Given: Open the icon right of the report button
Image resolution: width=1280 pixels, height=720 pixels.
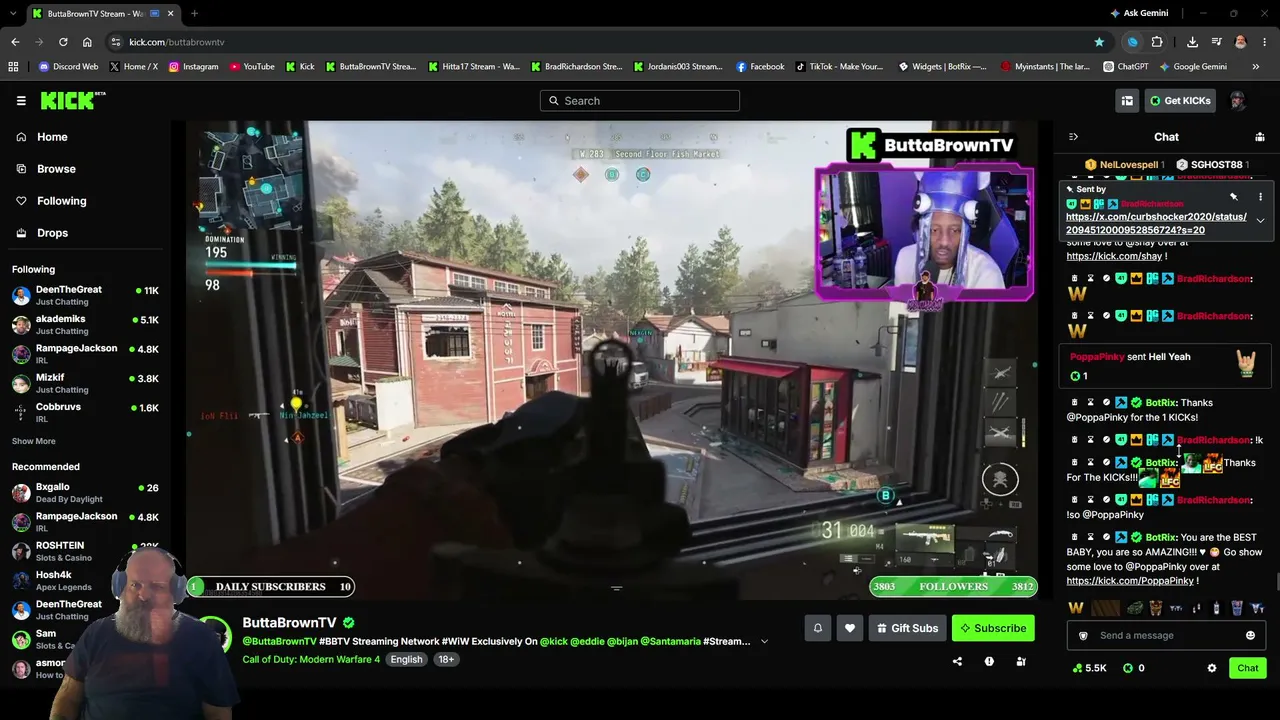Looking at the screenshot, I should (1021, 661).
